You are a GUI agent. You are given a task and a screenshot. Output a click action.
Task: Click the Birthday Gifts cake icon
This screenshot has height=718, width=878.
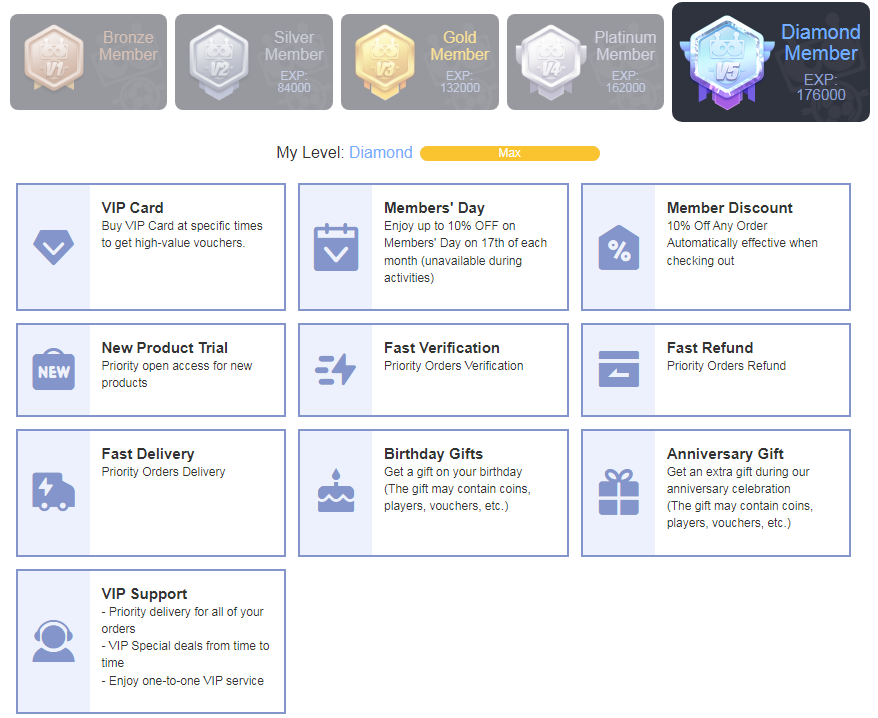tap(335, 492)
